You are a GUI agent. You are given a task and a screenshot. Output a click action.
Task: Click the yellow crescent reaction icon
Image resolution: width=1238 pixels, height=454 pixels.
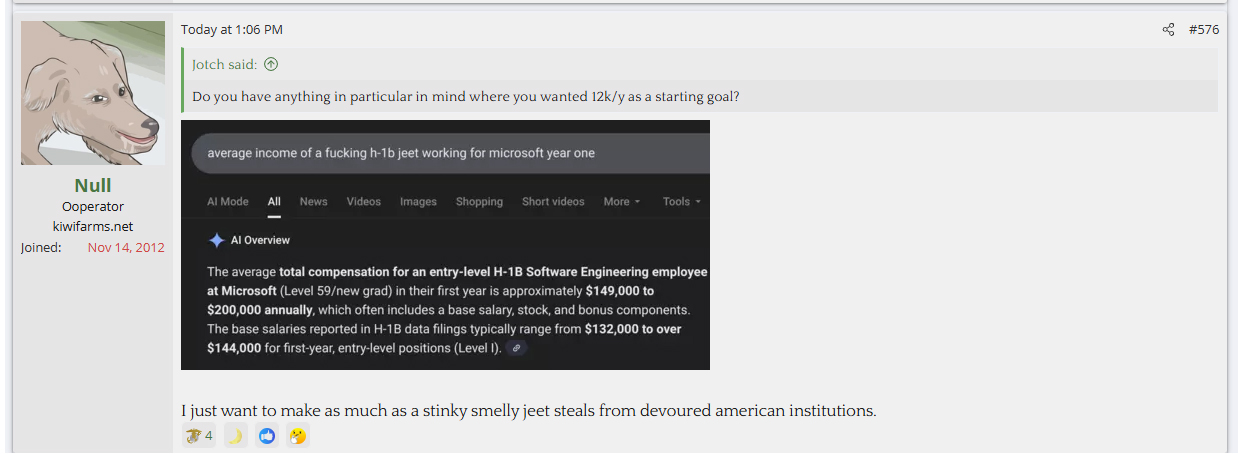point(235,436)
